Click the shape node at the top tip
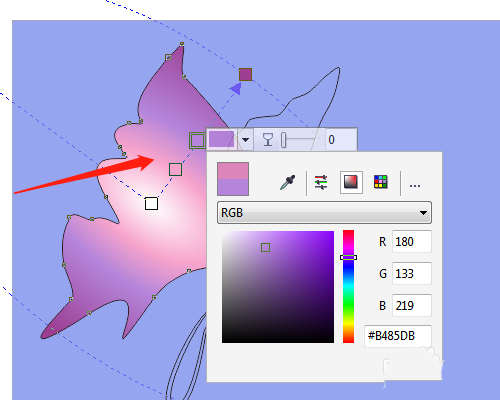Screen dimensions: 500x400 pos(182,44)
